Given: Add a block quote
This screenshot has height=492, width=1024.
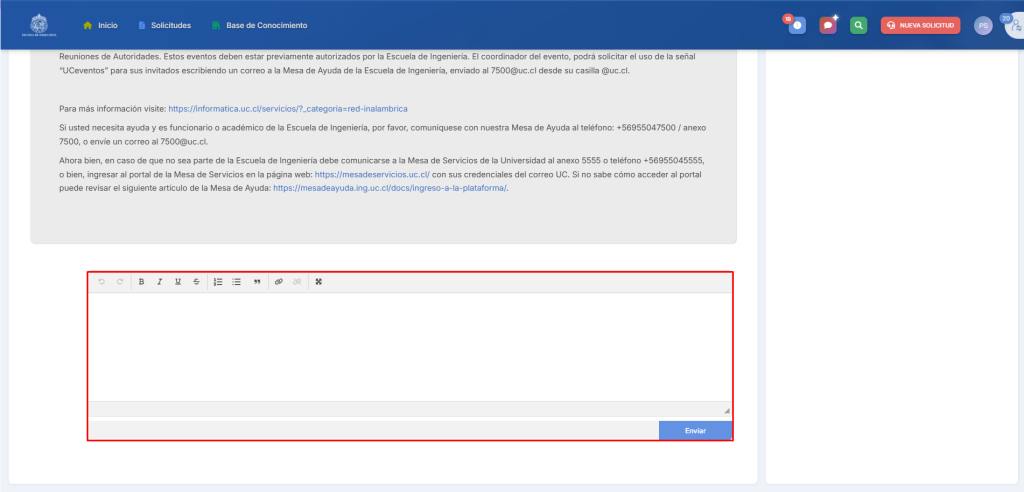Looking at the screenshot, I should click(257, 282).
